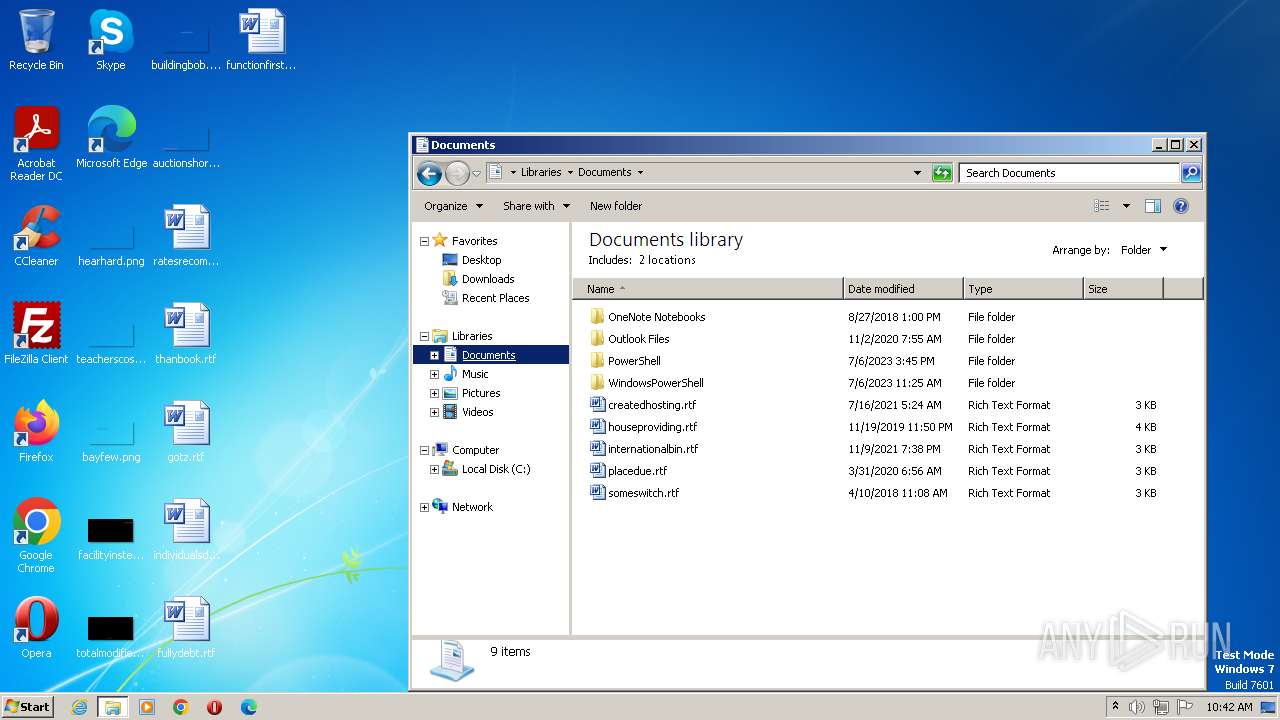Click the New folder button
The width and height of the screenshot is (1280, 720).
[616, 206]
